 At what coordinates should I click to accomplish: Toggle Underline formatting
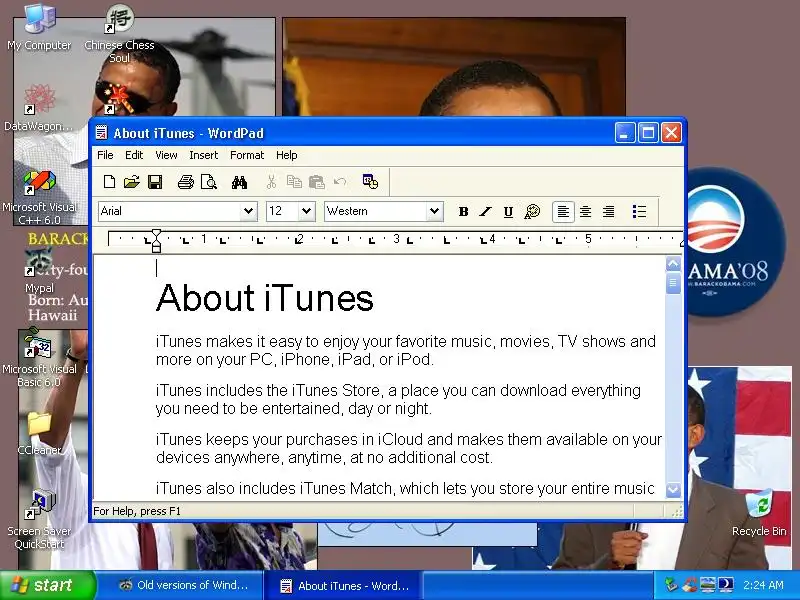(508, 211)
